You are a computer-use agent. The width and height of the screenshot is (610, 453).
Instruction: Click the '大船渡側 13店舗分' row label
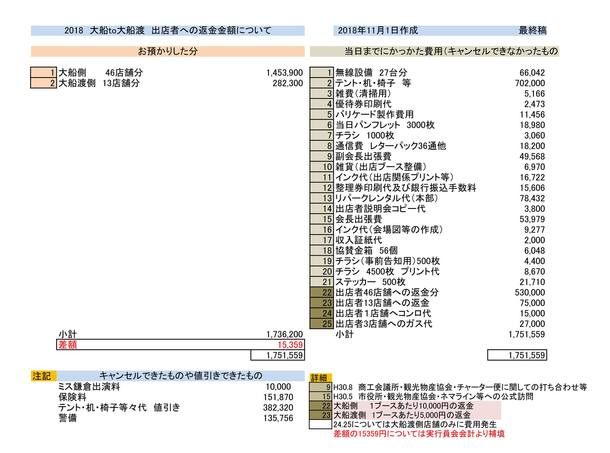coord(91,84)
